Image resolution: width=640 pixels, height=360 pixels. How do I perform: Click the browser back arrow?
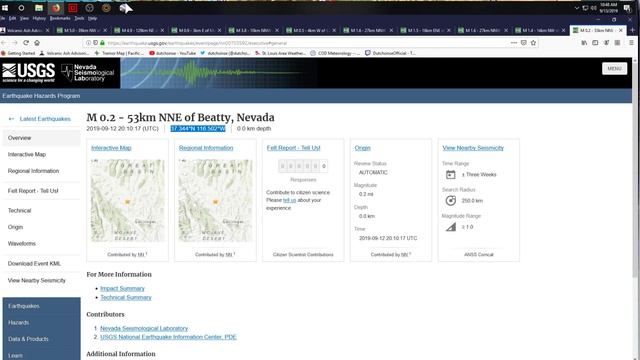pos(4,42)
